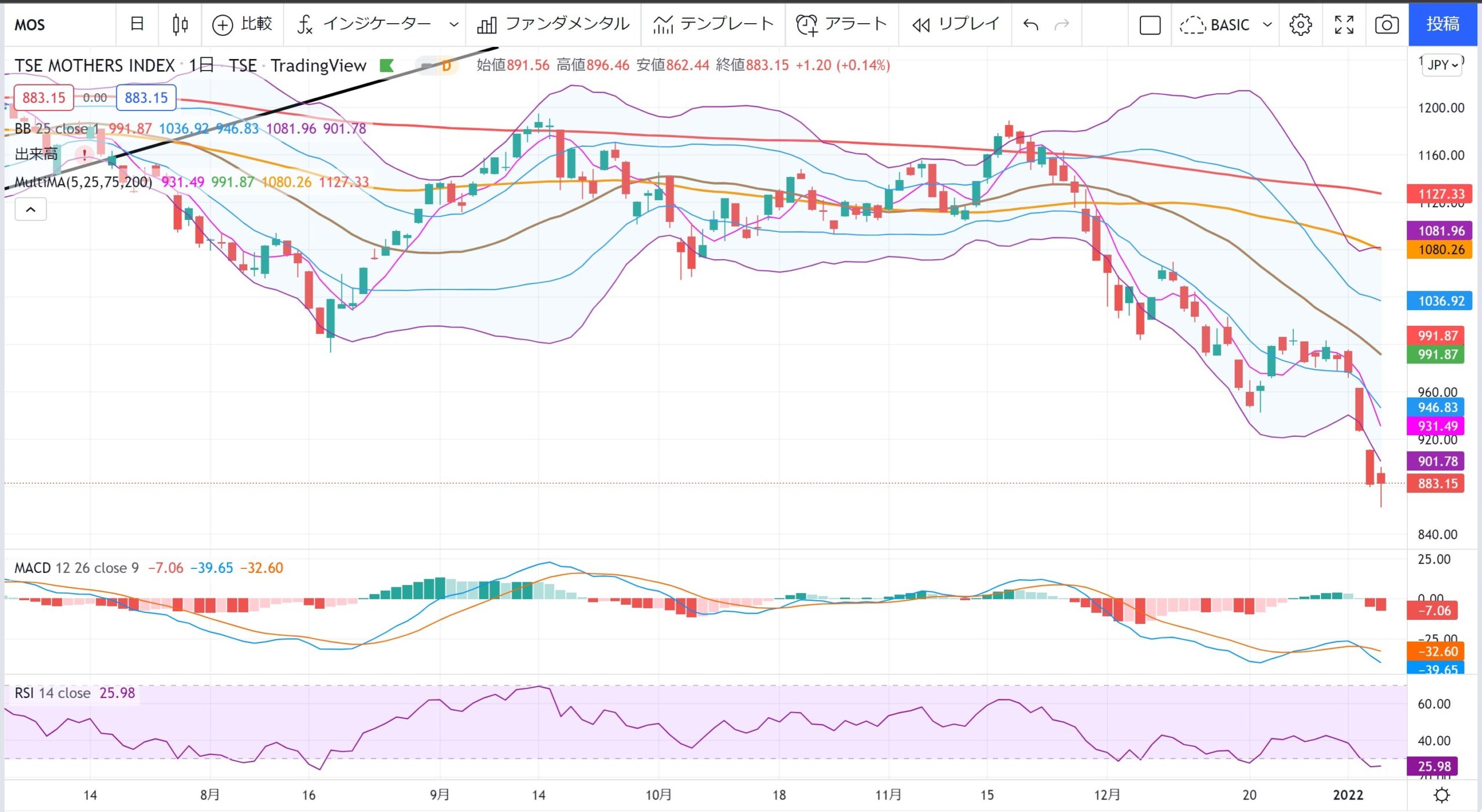Open the インジケーター indicators dialog
Screen dimensions: 1482x812
tap(364, 24)
